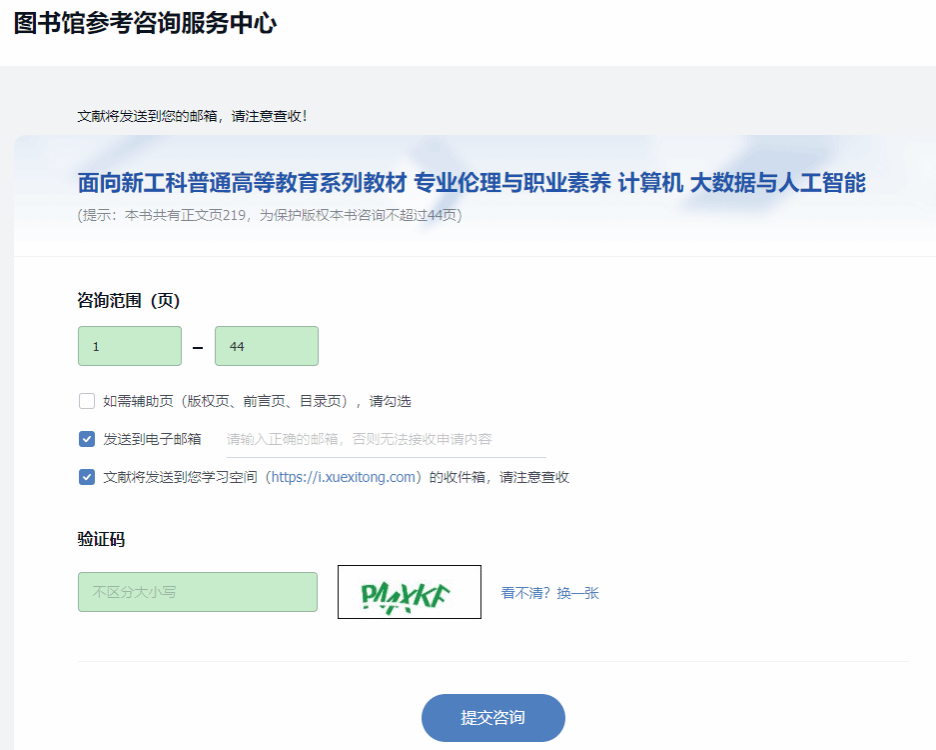Click the 验证码 section label
This screenshot has width=936, height=750.
coord(101,540)
